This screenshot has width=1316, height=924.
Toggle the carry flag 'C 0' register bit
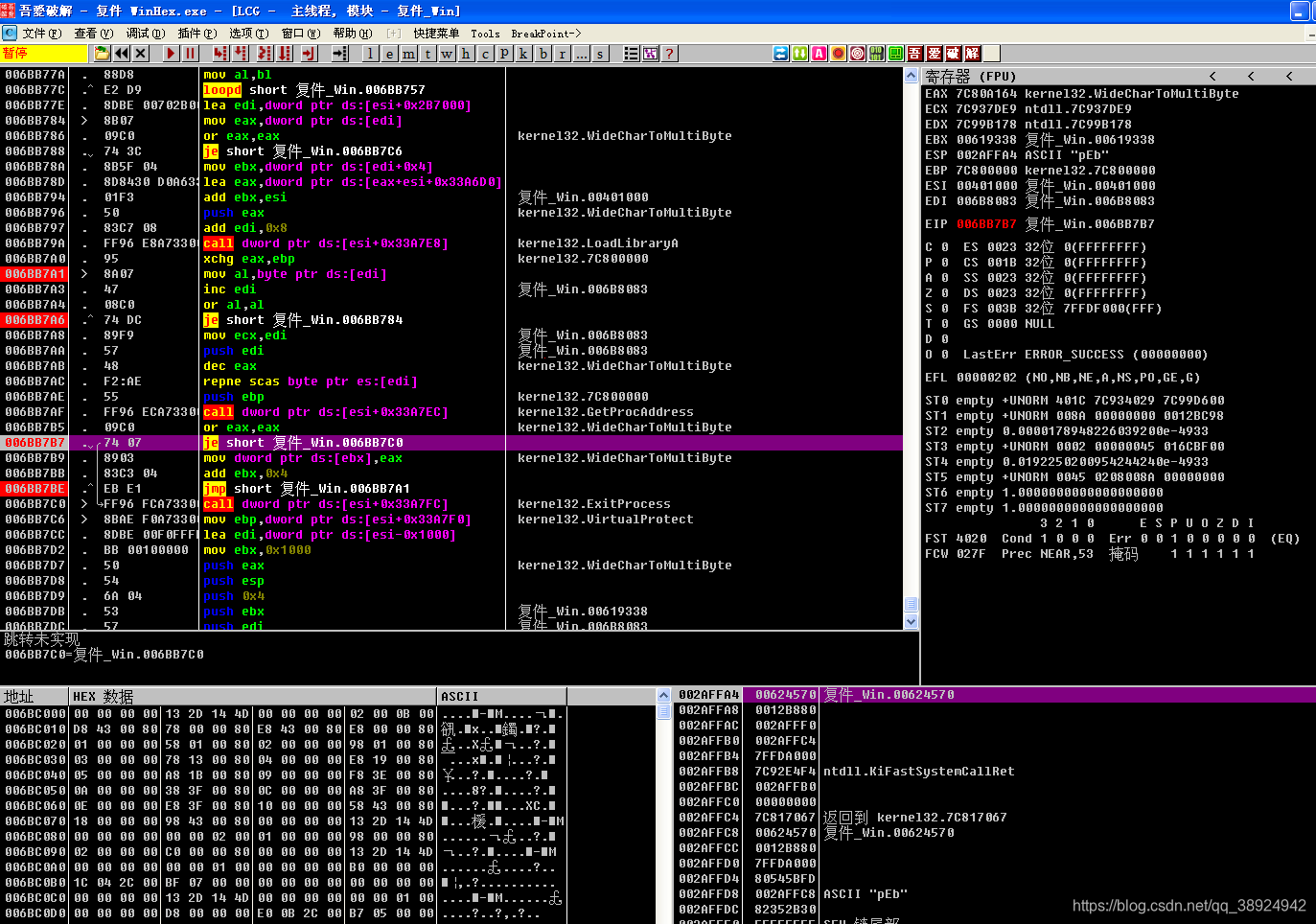click(936, 247)
